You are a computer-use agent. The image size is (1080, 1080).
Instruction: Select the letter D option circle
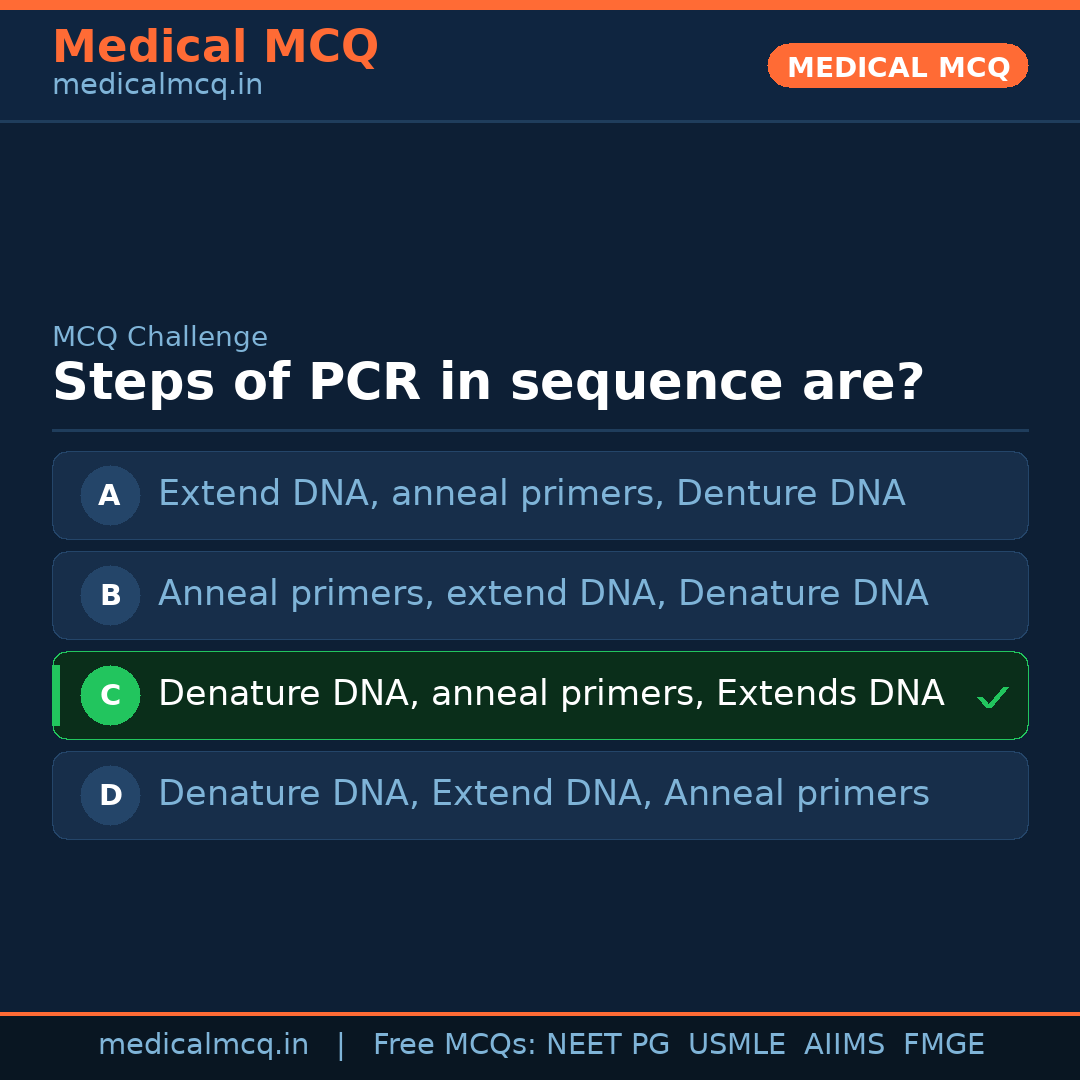tap(110, 795)
